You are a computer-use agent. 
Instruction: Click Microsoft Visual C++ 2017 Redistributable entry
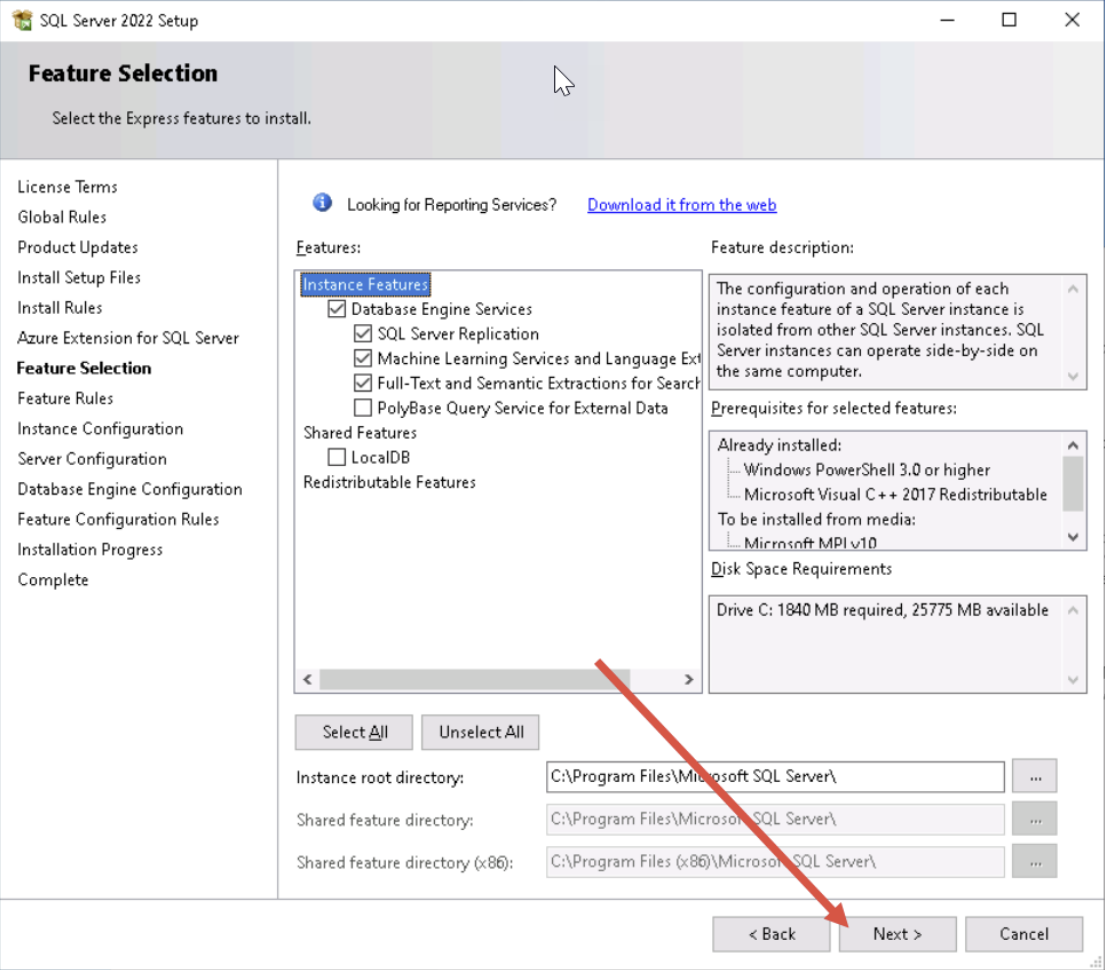pyautogui.click(x=896, y=494)
